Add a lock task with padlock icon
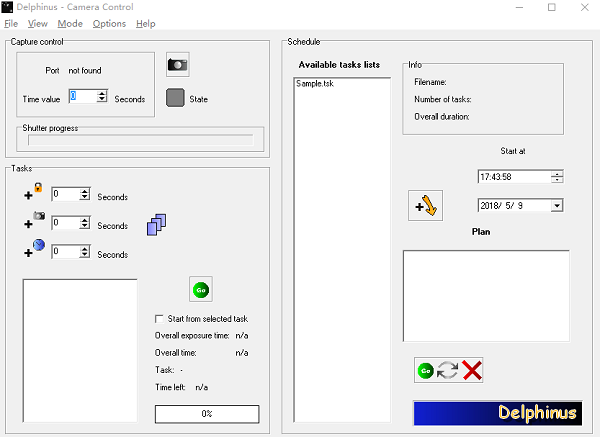Viewport: 600px width, 437px height. [34, 194]
